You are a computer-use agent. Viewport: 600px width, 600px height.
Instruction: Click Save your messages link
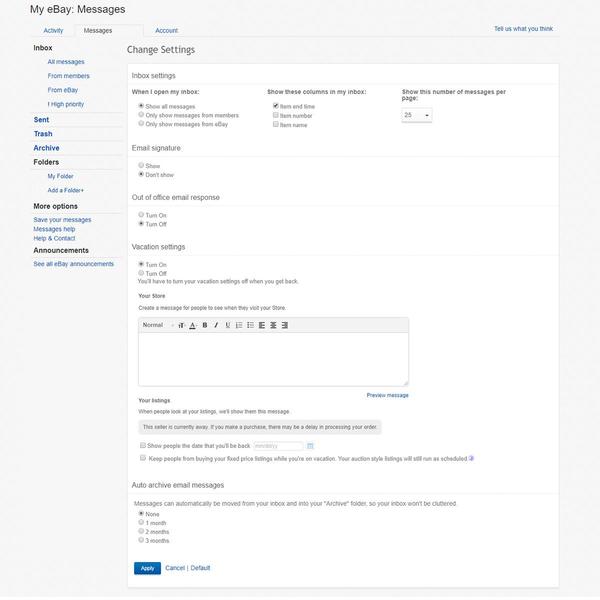62,220
